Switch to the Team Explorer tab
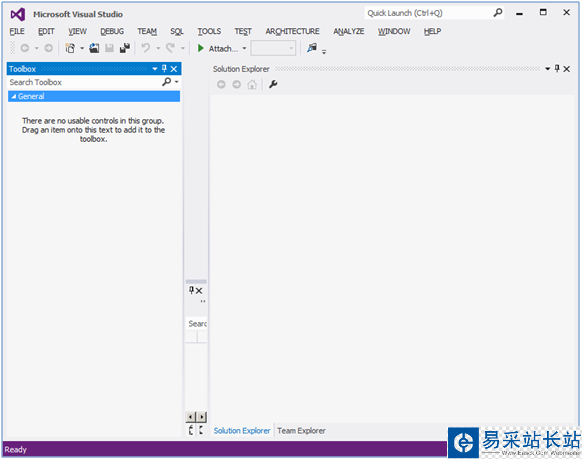The image size is (582, 459). [x=301, y=431]
